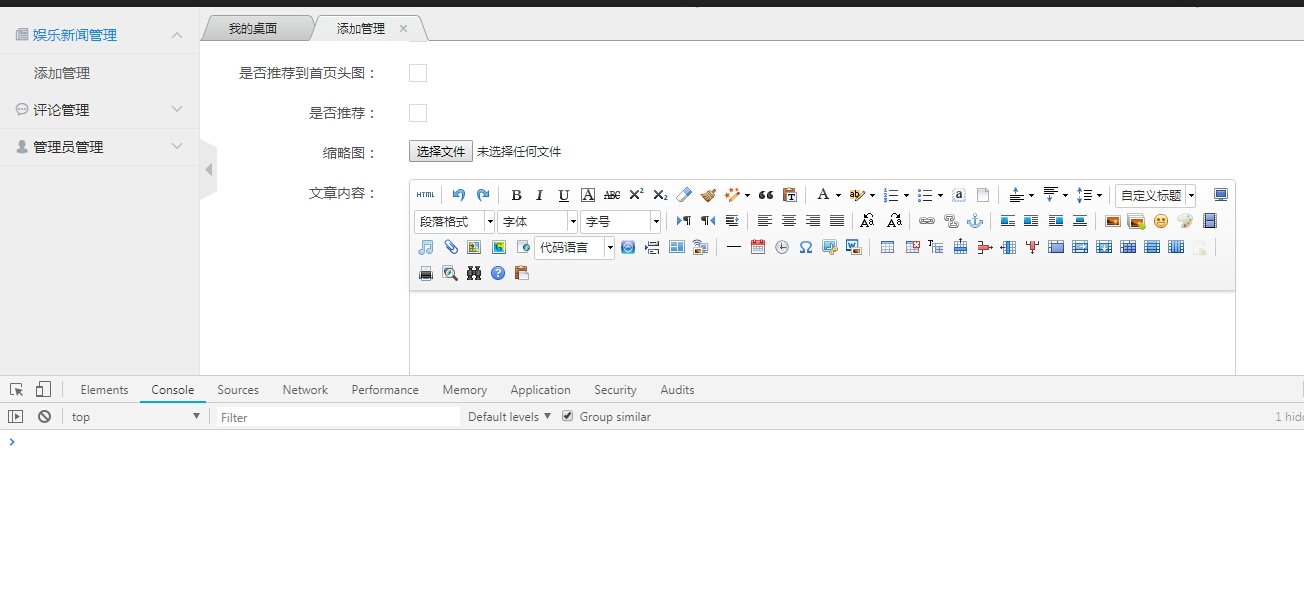Insert a table

coord(887,247)
